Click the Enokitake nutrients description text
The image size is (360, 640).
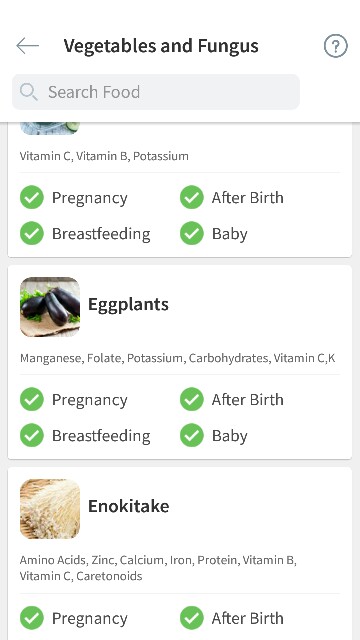click(158, 568)
